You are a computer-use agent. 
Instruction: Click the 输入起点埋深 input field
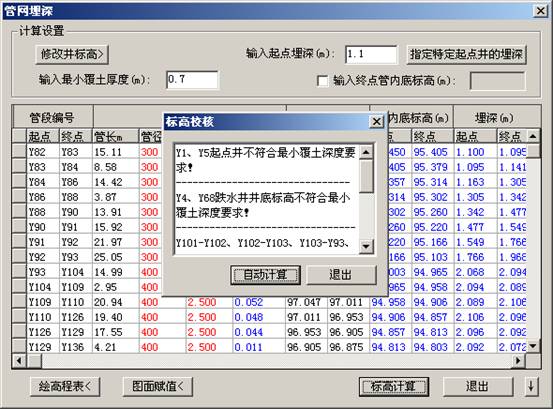click(371, 54)
